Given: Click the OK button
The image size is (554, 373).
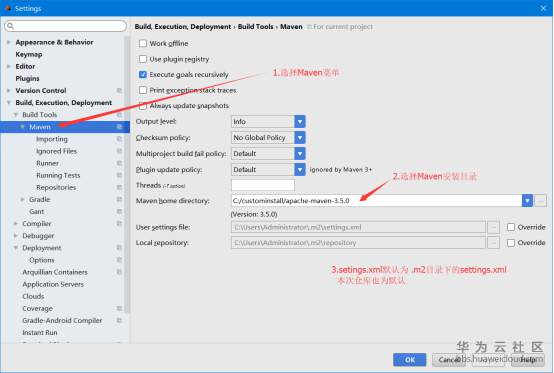Looking at the screenshot, I should pyautogui.click(x=409, y=360).
